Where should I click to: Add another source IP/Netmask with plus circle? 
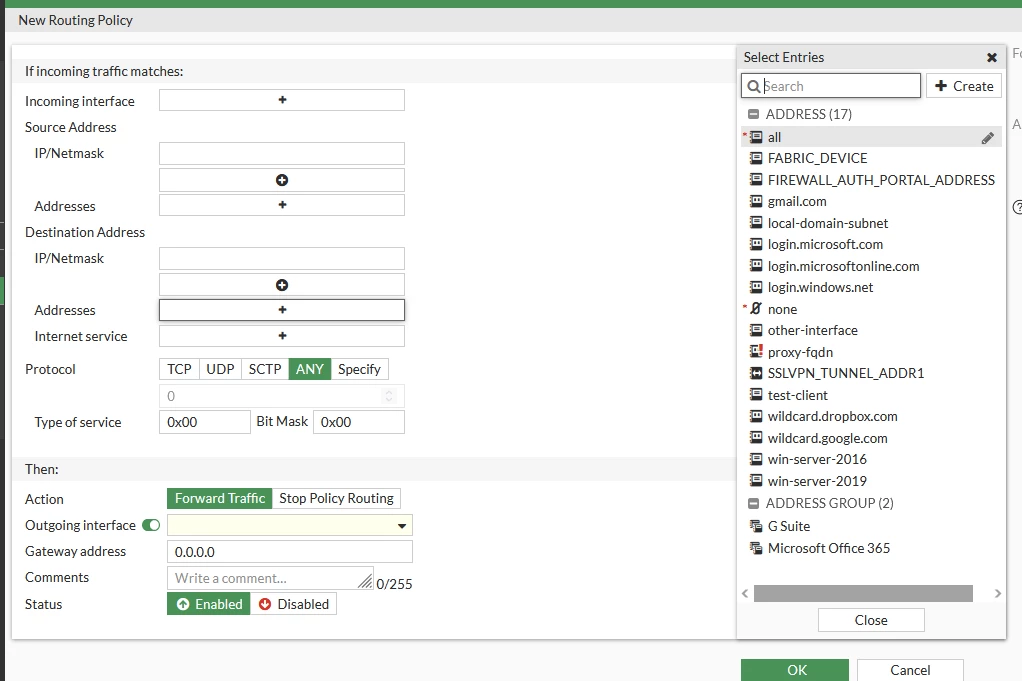(282, 180)
